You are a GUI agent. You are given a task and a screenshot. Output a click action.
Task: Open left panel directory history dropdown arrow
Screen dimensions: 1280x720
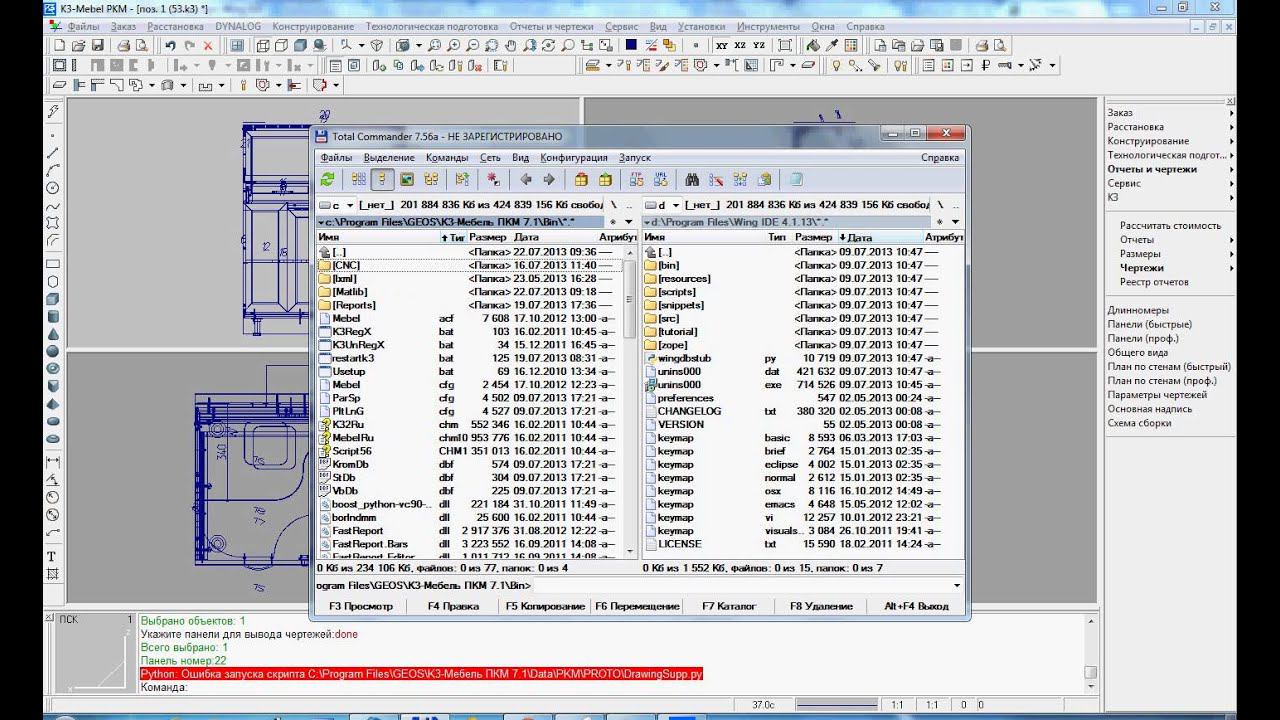(628, 222)
